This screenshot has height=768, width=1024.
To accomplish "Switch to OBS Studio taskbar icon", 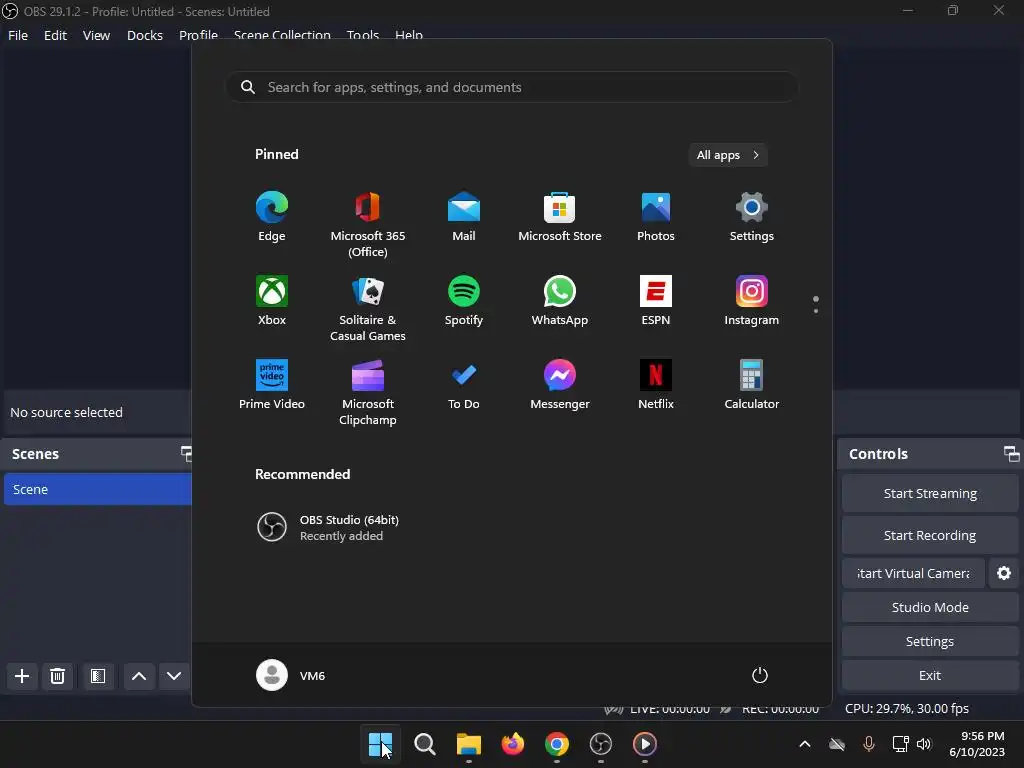I will coord(600,744).
